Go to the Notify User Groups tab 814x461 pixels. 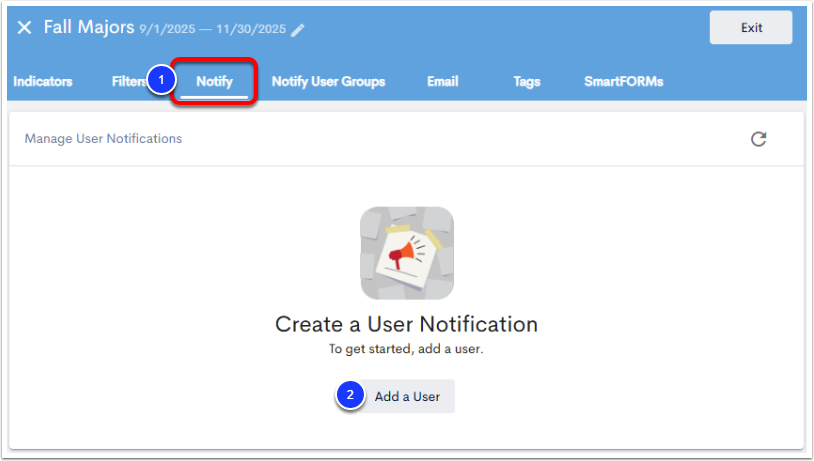tap(329, 82)
